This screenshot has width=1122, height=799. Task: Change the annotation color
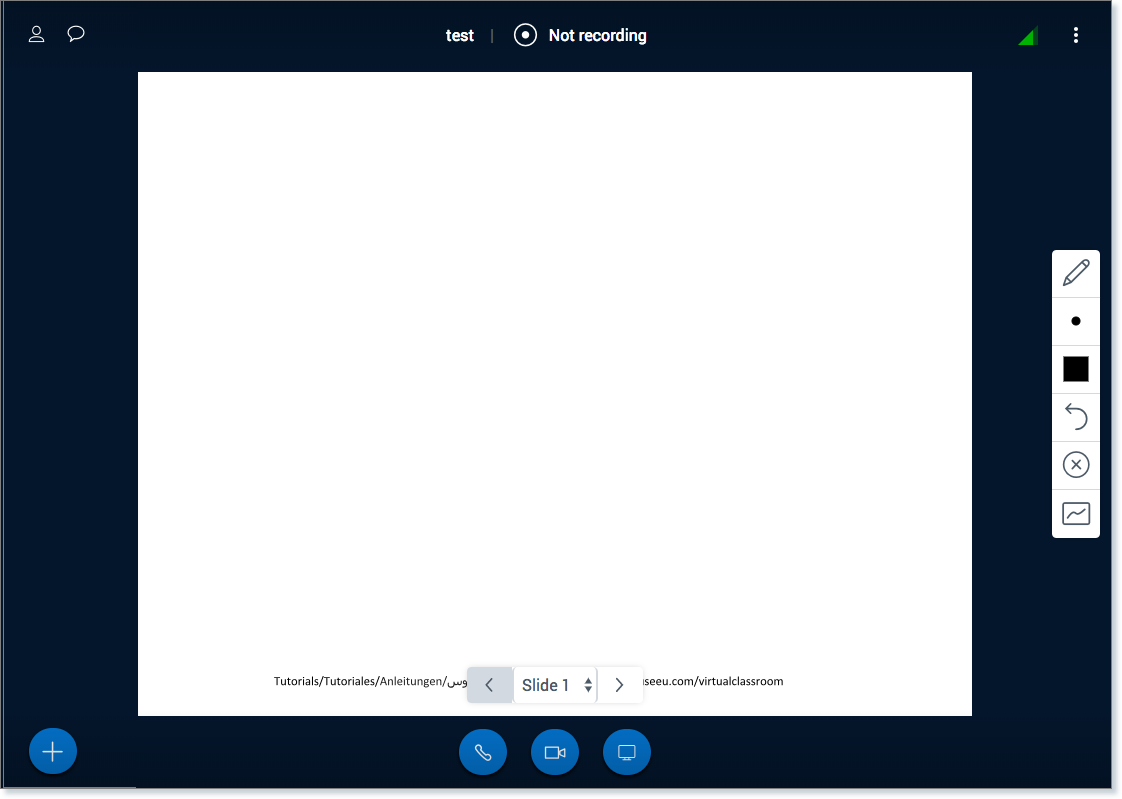[1076, 368]
